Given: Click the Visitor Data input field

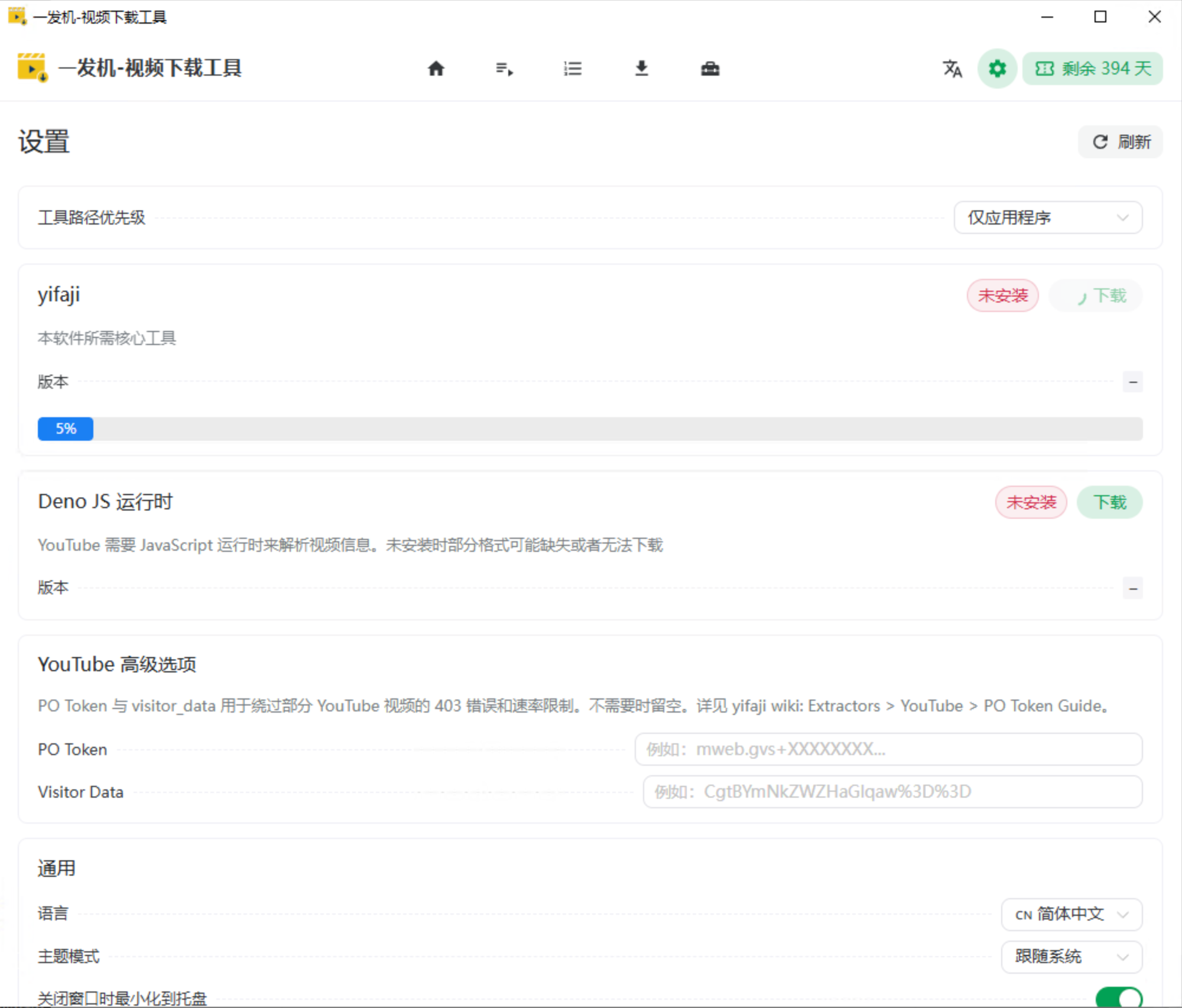Looking at the screenshot, I should [x=892, y=792].
